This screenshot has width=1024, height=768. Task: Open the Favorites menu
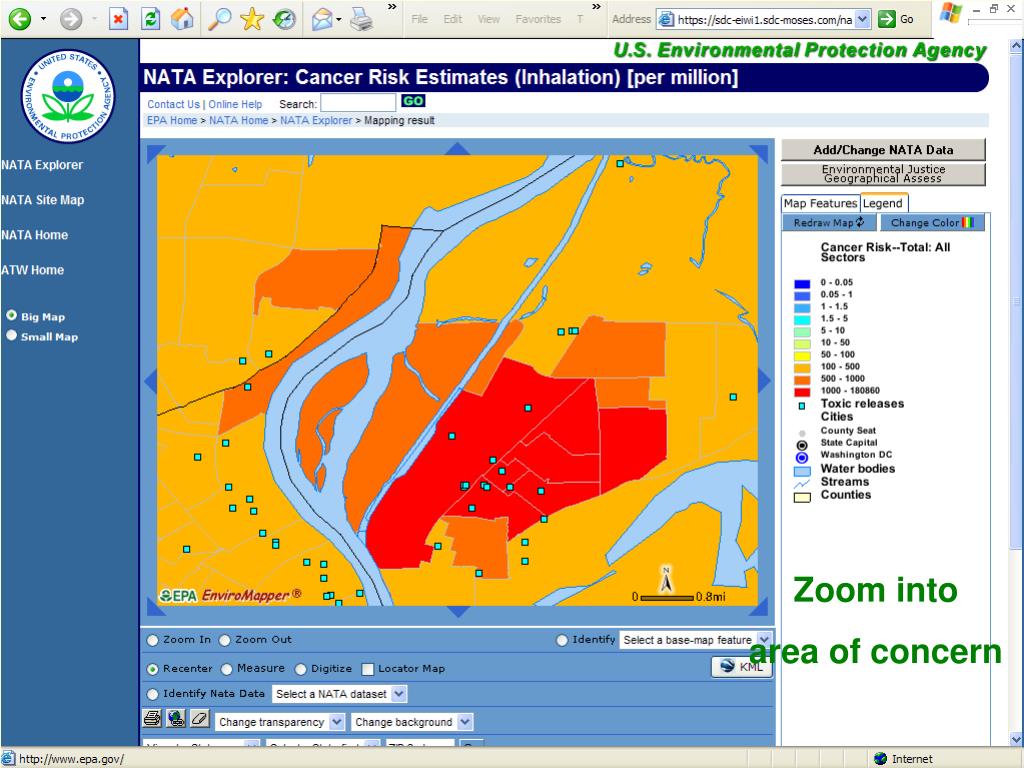[x=538, y=19]
